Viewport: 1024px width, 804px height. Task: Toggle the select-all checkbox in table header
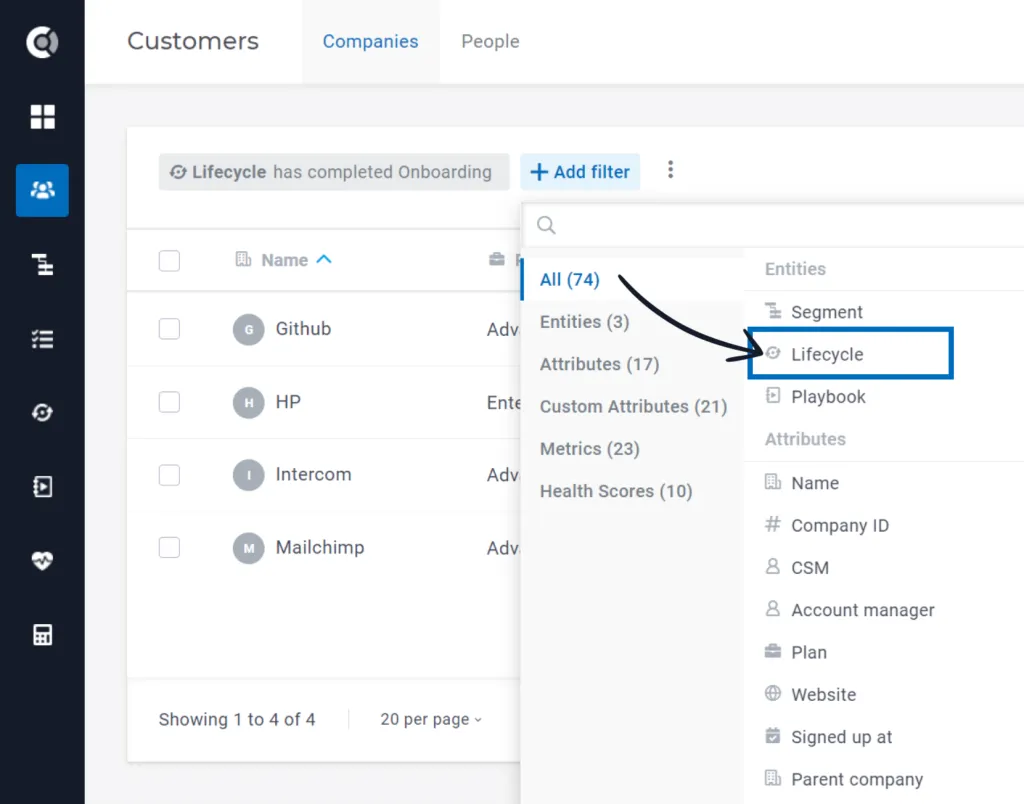click(169, 261)
